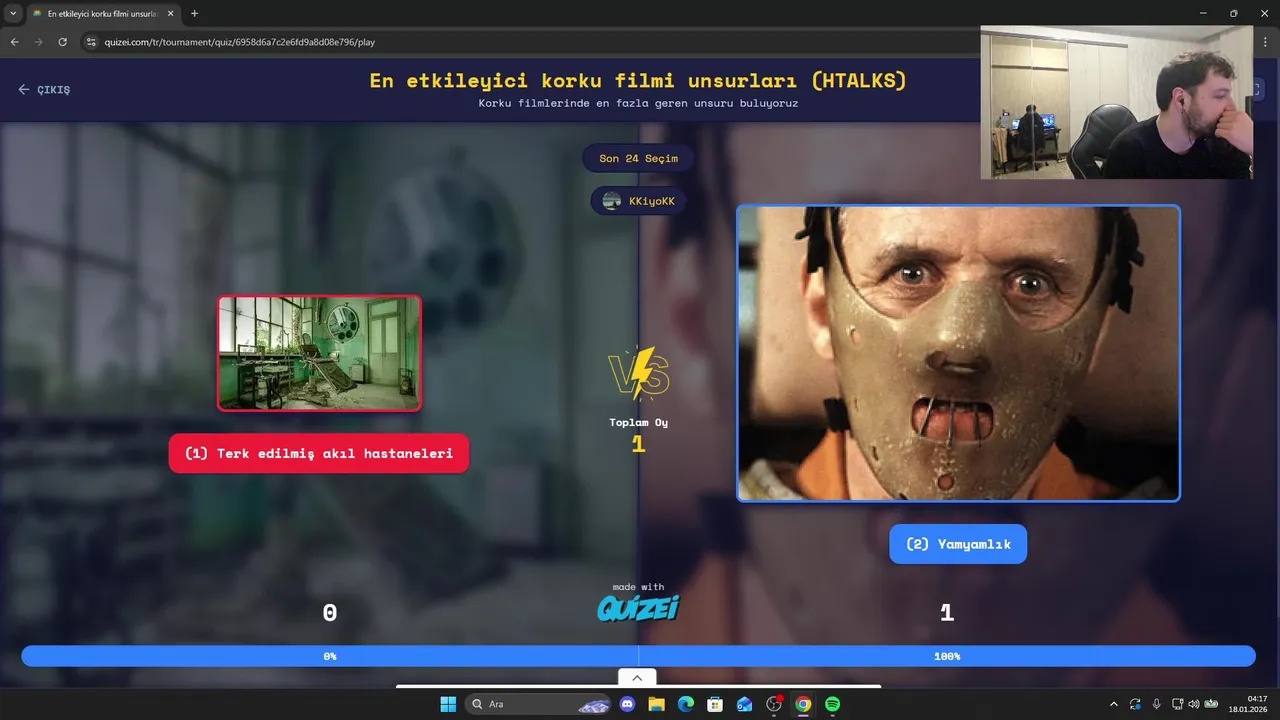Open the clock showing 04:17
Screen dimensions: 1280x720
[1250, 704]
